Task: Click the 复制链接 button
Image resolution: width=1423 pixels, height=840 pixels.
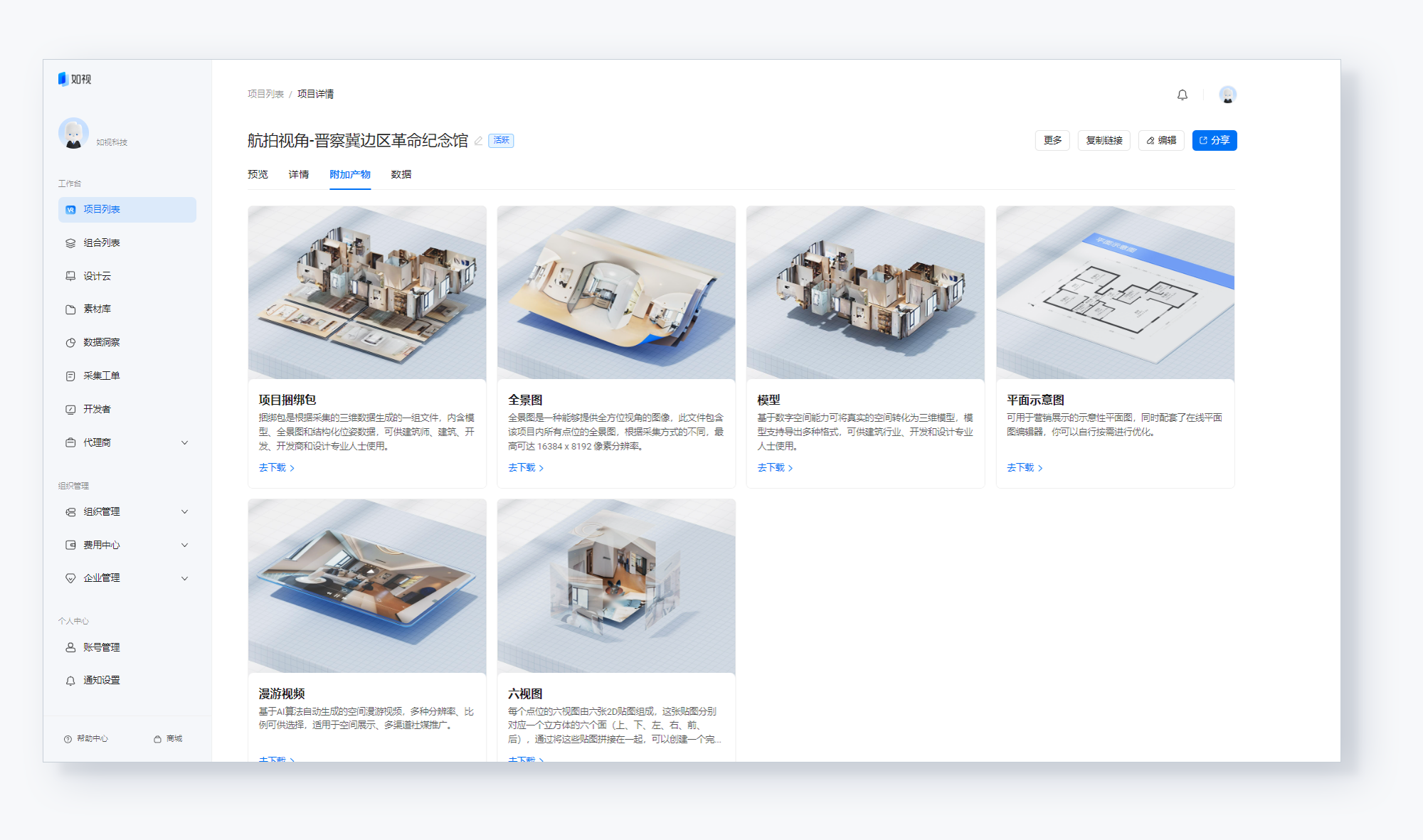Action: [x=1104, y=141]
